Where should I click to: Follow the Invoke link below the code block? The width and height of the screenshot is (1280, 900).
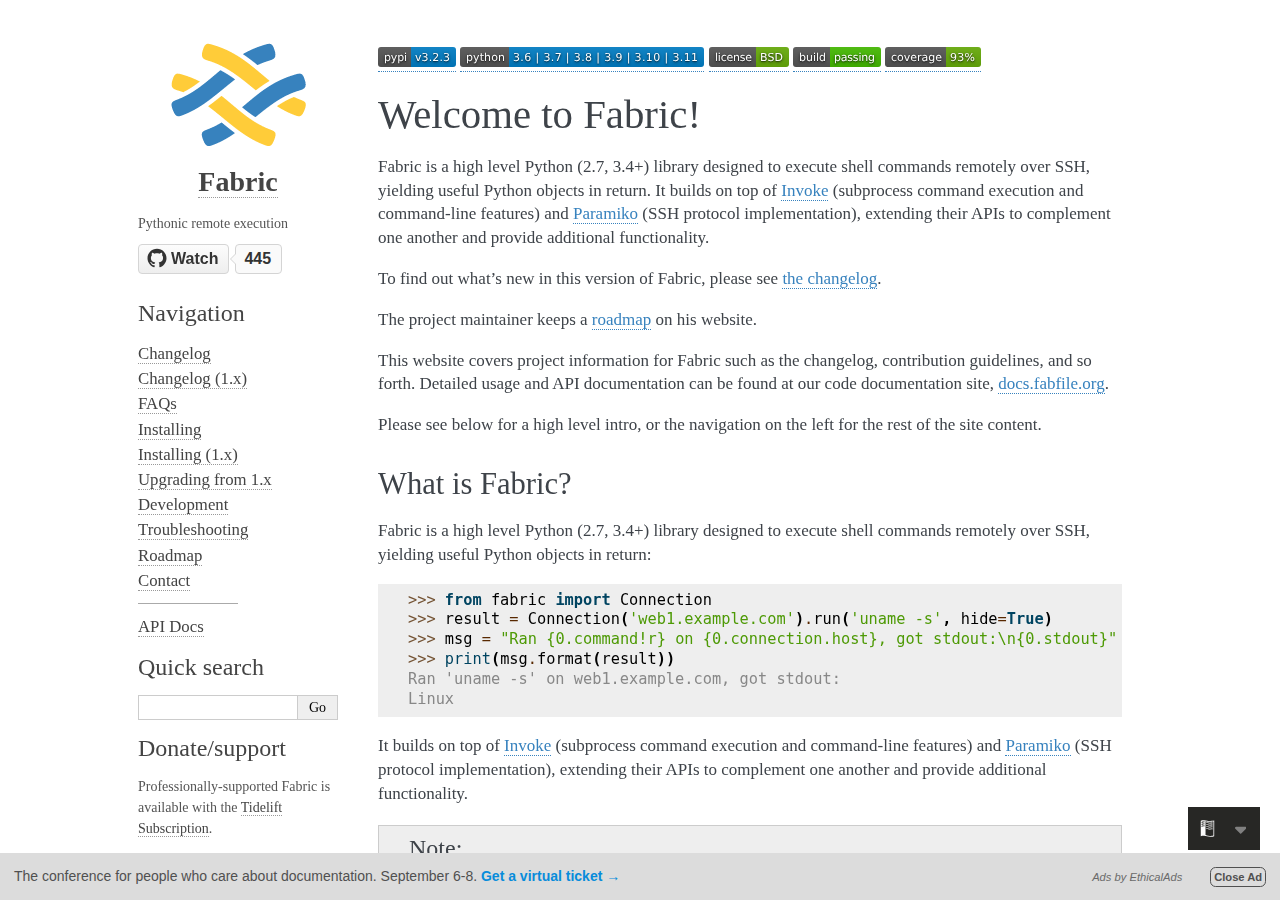pos(528,746)
